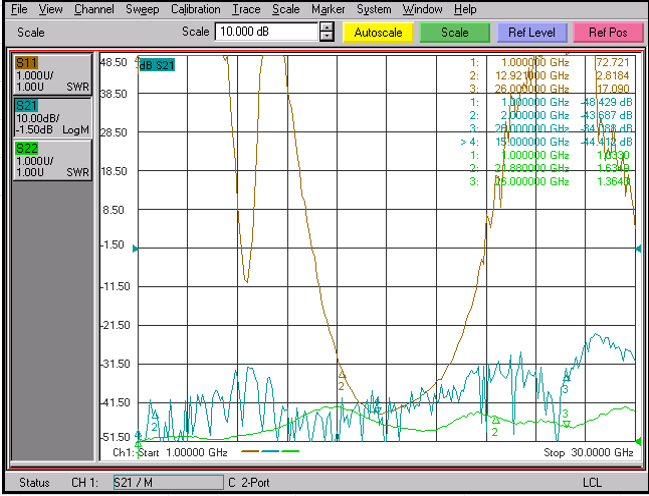Select marker 2 on the green S22 trace
649x496 pixels.
[494, 421]
